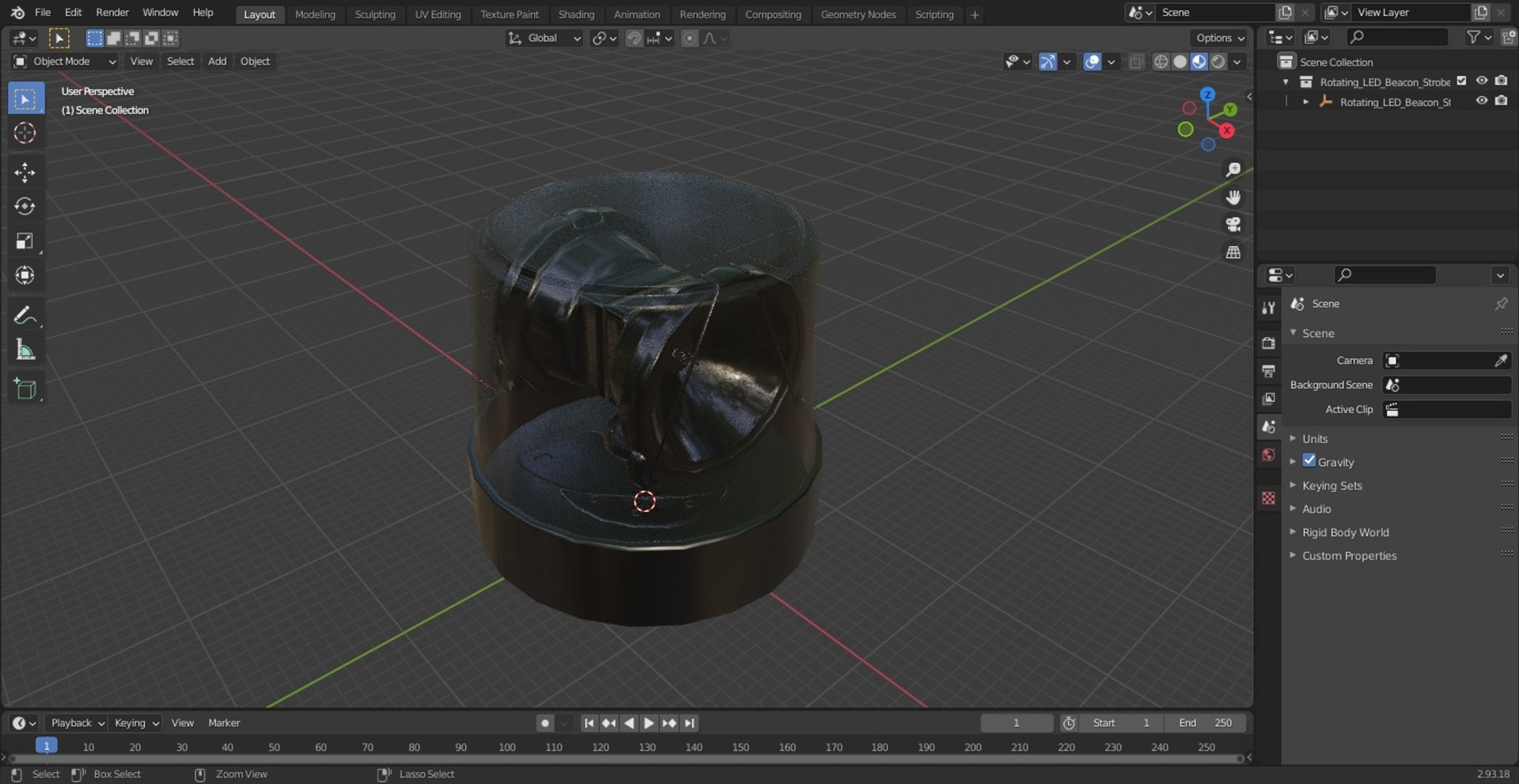This screenshot has width=1519, height=784.
Task: Click the Start frame value field
Action: [1122, 723]
